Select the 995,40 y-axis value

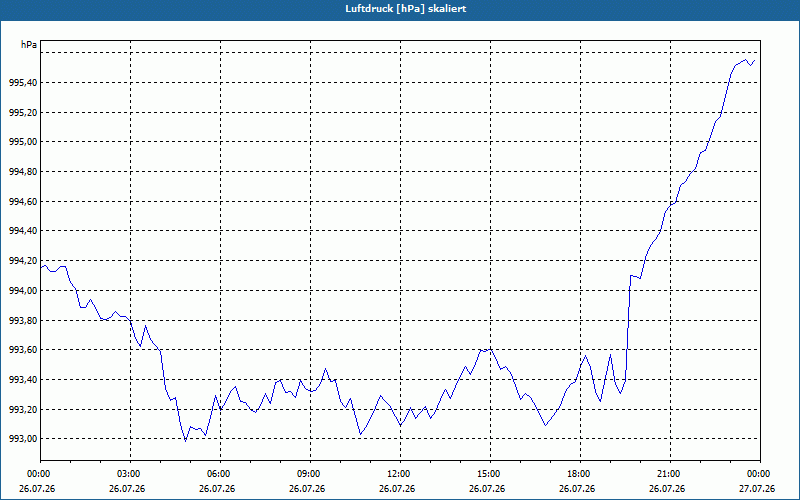pyautogui.click(x=23, y=83)
